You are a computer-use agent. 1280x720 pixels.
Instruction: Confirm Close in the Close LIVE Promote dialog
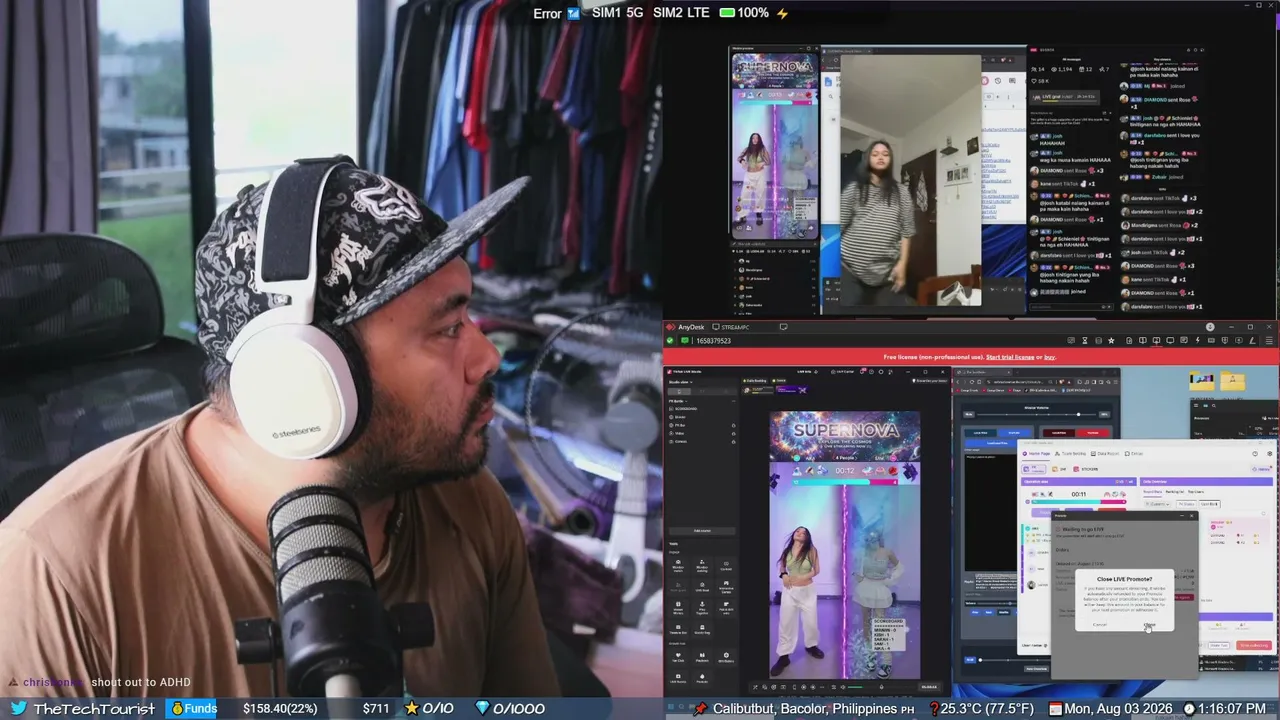coord(1150,625)
